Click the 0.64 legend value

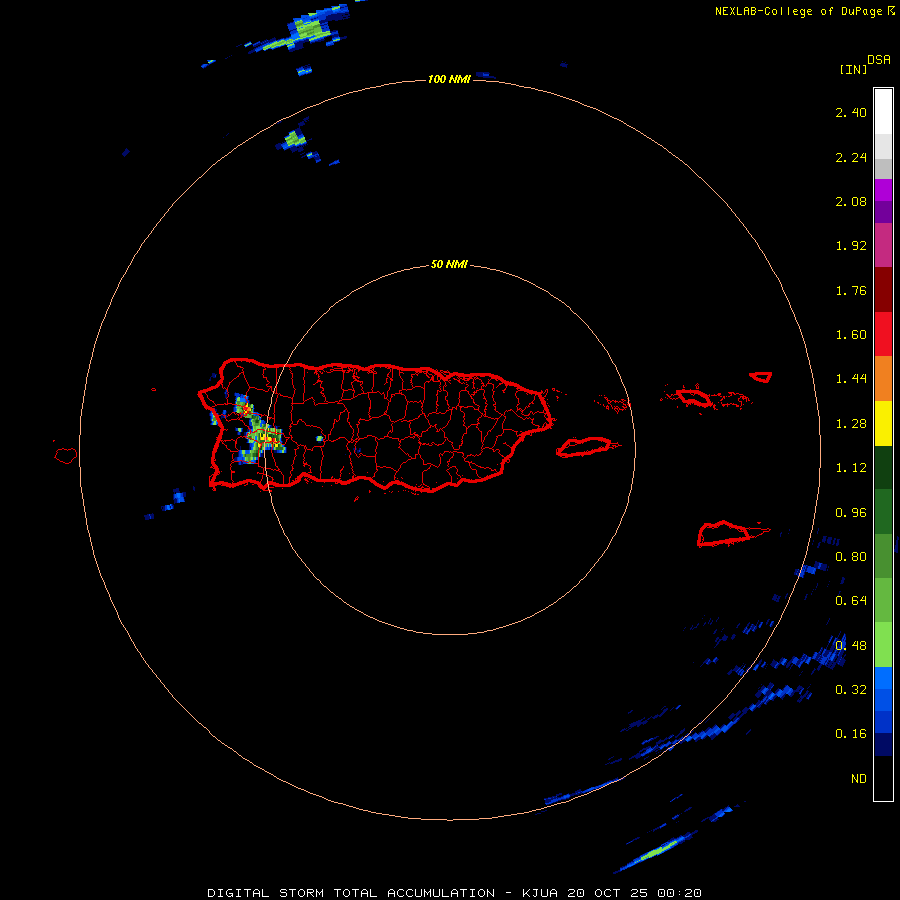coord(851,601)
